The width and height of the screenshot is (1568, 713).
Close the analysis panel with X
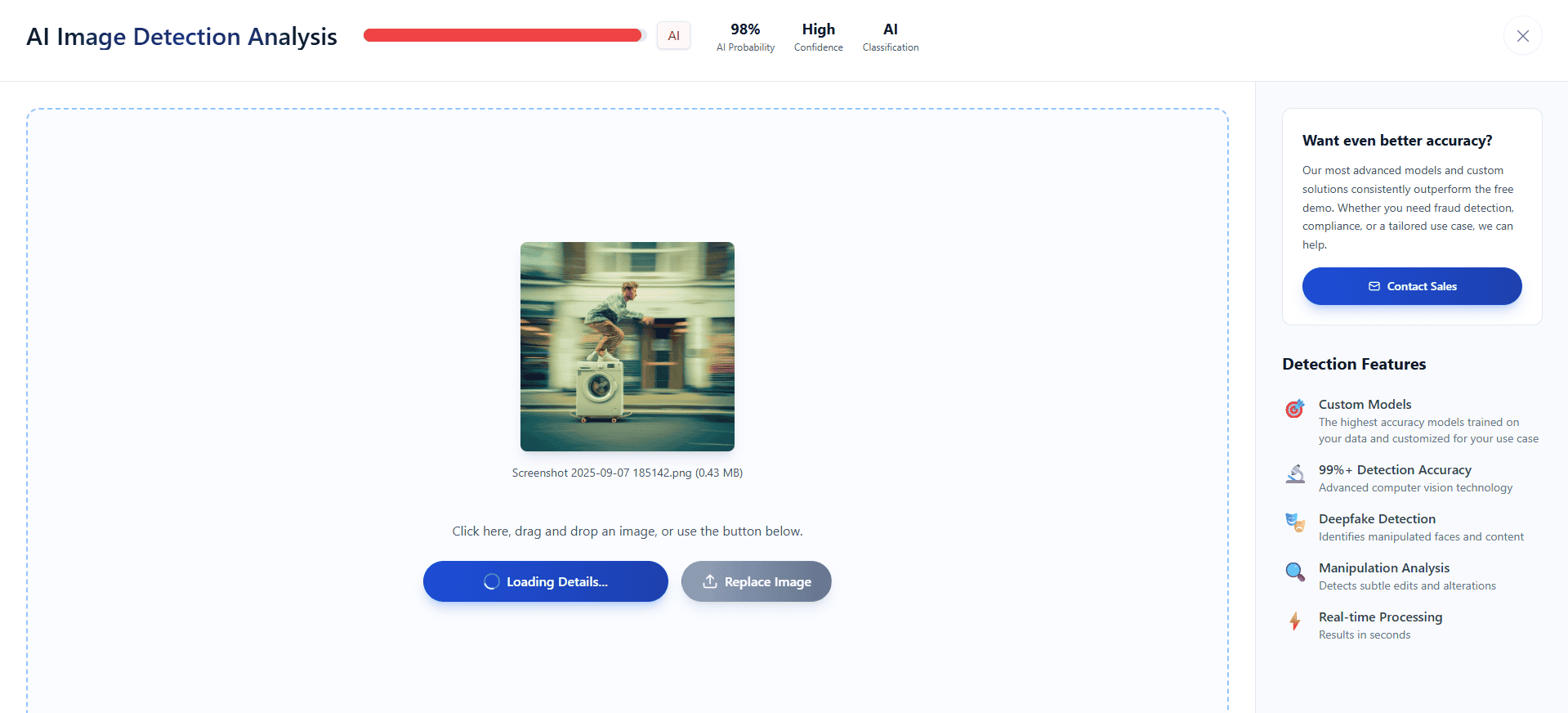click(1522, 36)
